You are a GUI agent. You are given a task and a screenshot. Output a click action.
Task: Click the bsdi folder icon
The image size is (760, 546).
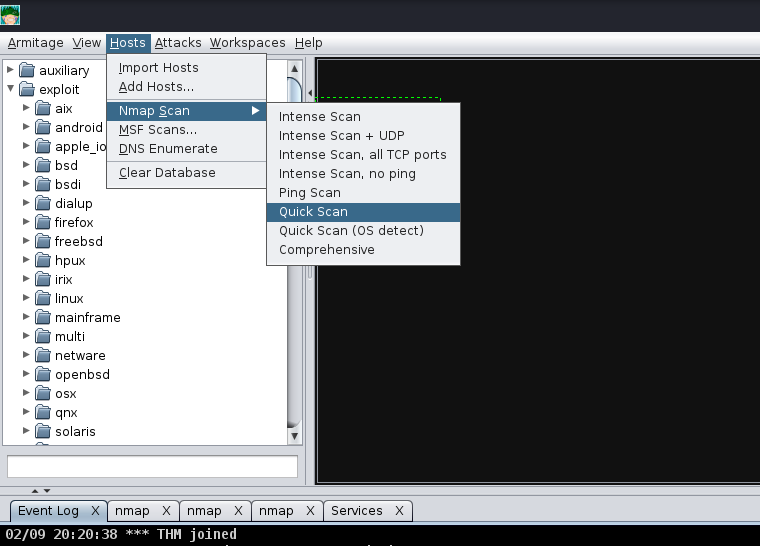point(43,184)
